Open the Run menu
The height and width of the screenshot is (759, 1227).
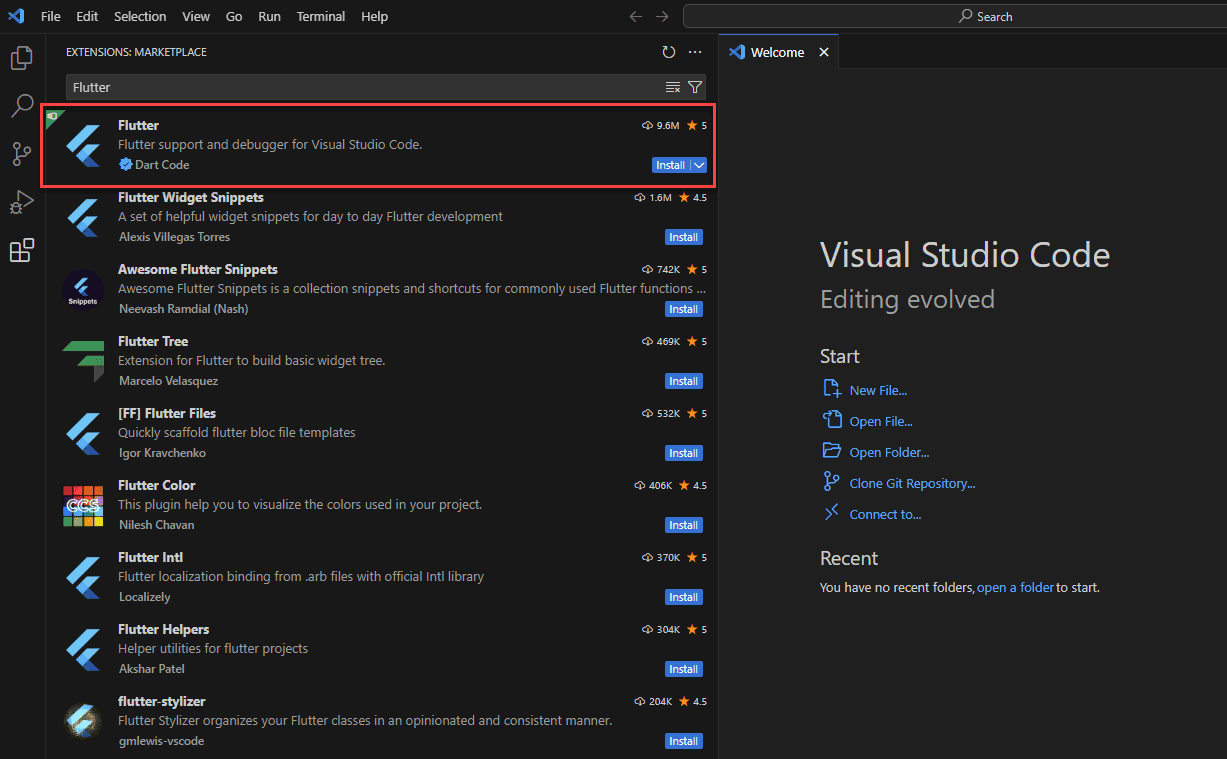269,16
